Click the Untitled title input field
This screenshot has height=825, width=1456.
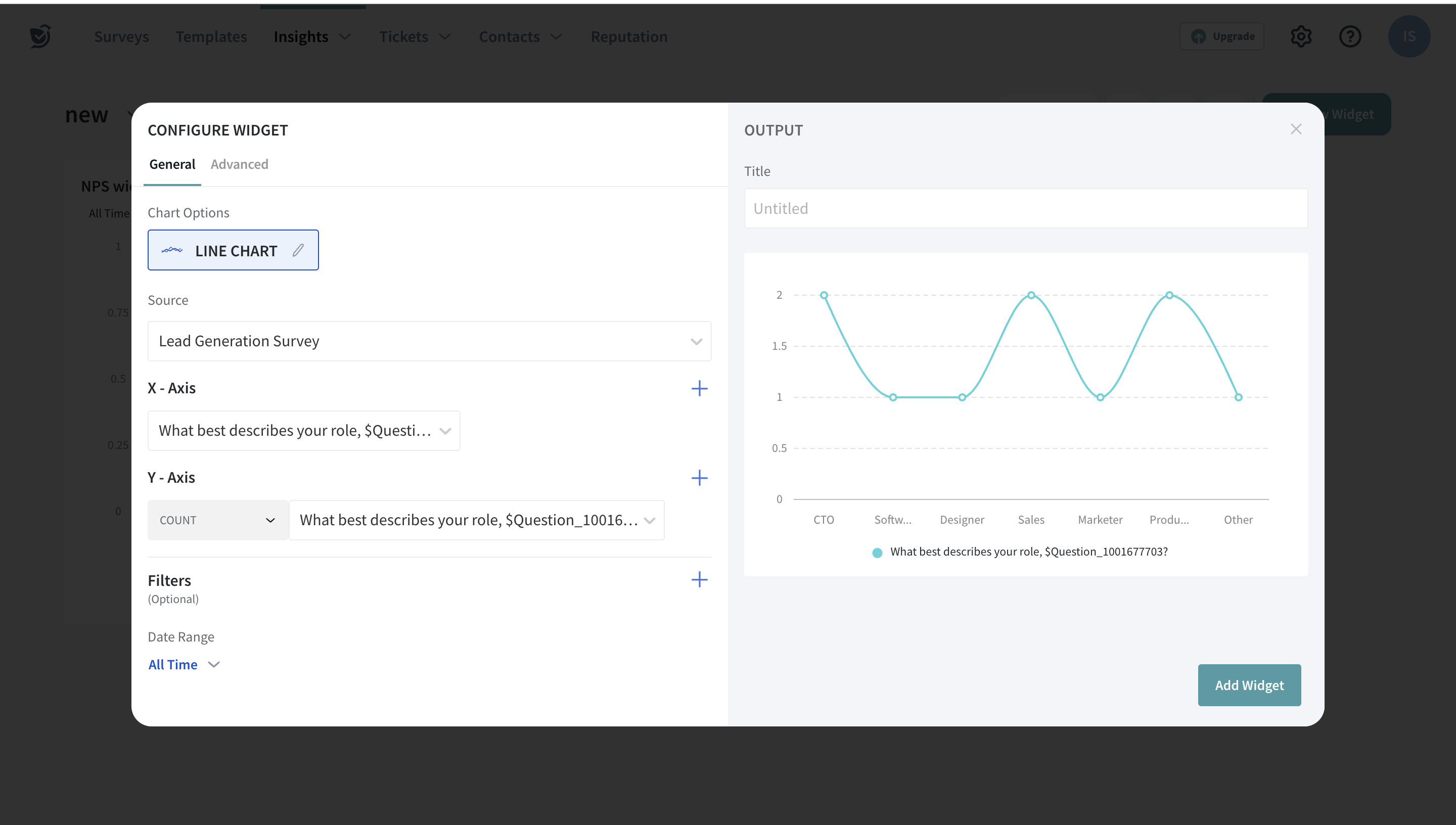click(x=1025, y=208)
